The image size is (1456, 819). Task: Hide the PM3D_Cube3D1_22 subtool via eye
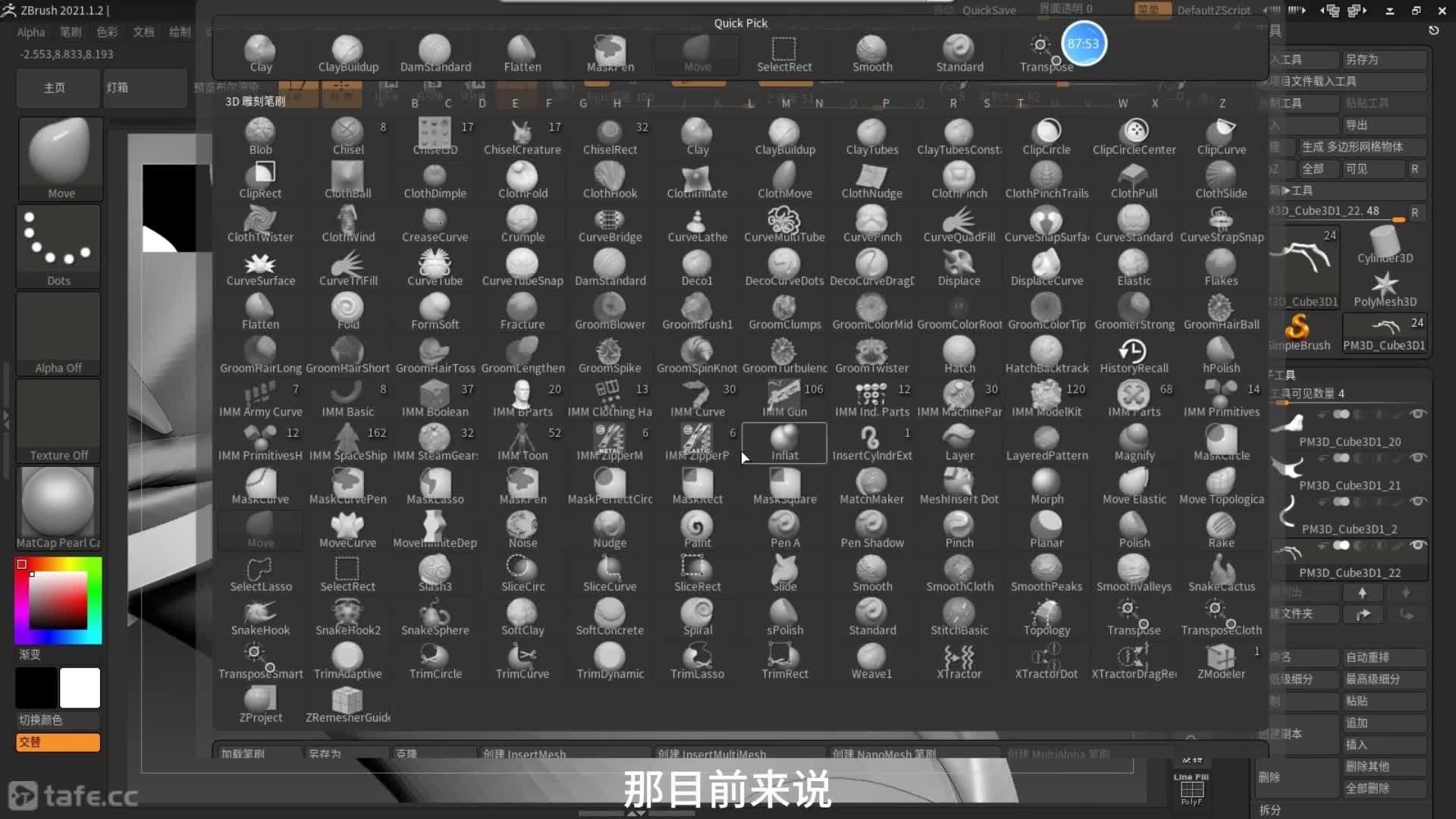(1417, 545)
